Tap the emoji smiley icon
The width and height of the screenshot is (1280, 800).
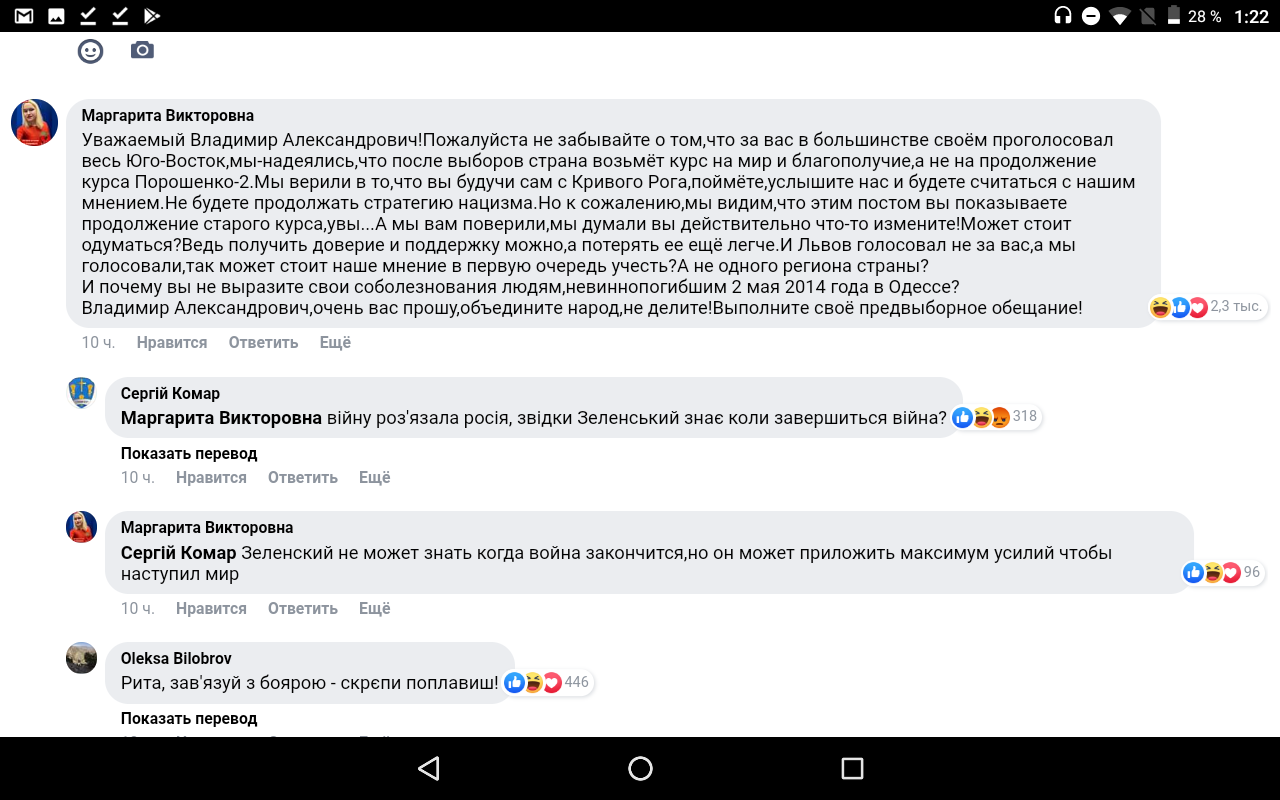click(x=91, y=51)
